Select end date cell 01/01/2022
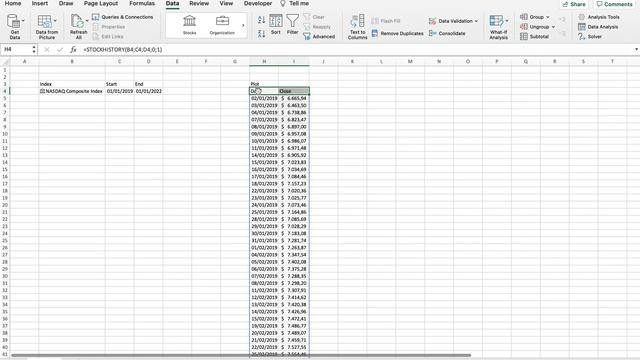This screenshot has height=360, width=640. pos(149,91)
